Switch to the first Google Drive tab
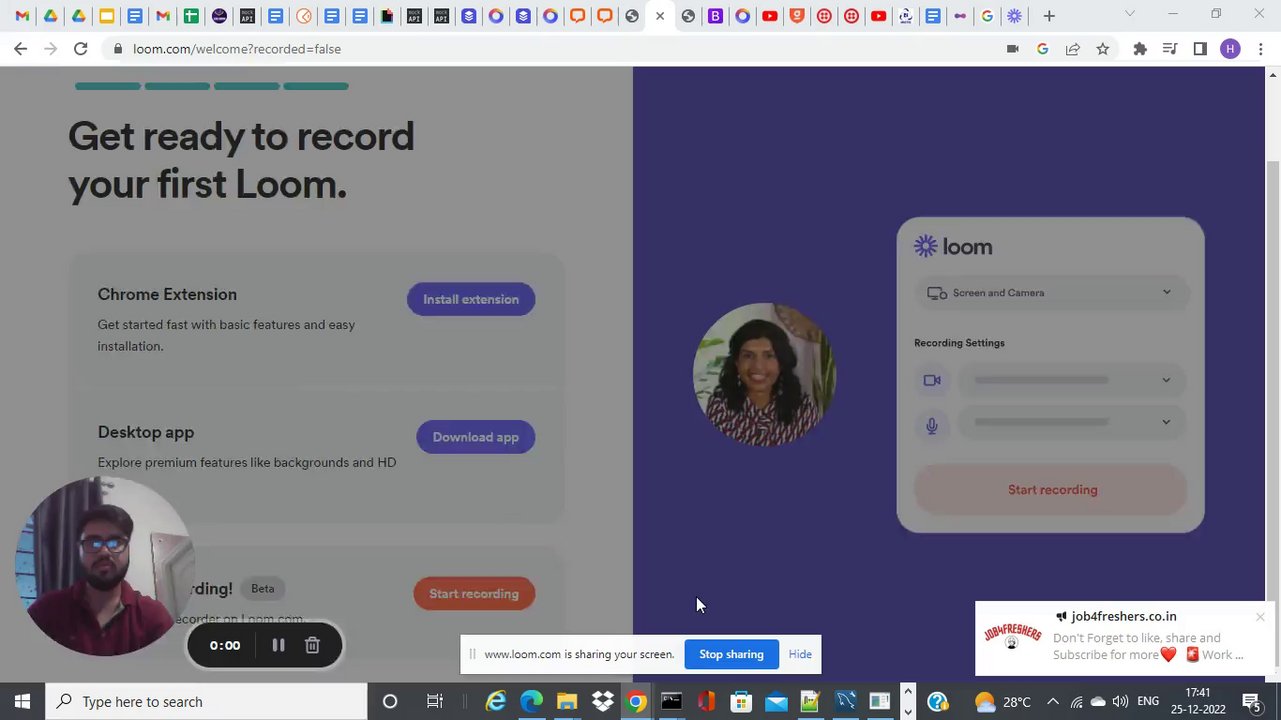Image resolution: width=1281 pixels, height=720 pixels. click(50, 16)
